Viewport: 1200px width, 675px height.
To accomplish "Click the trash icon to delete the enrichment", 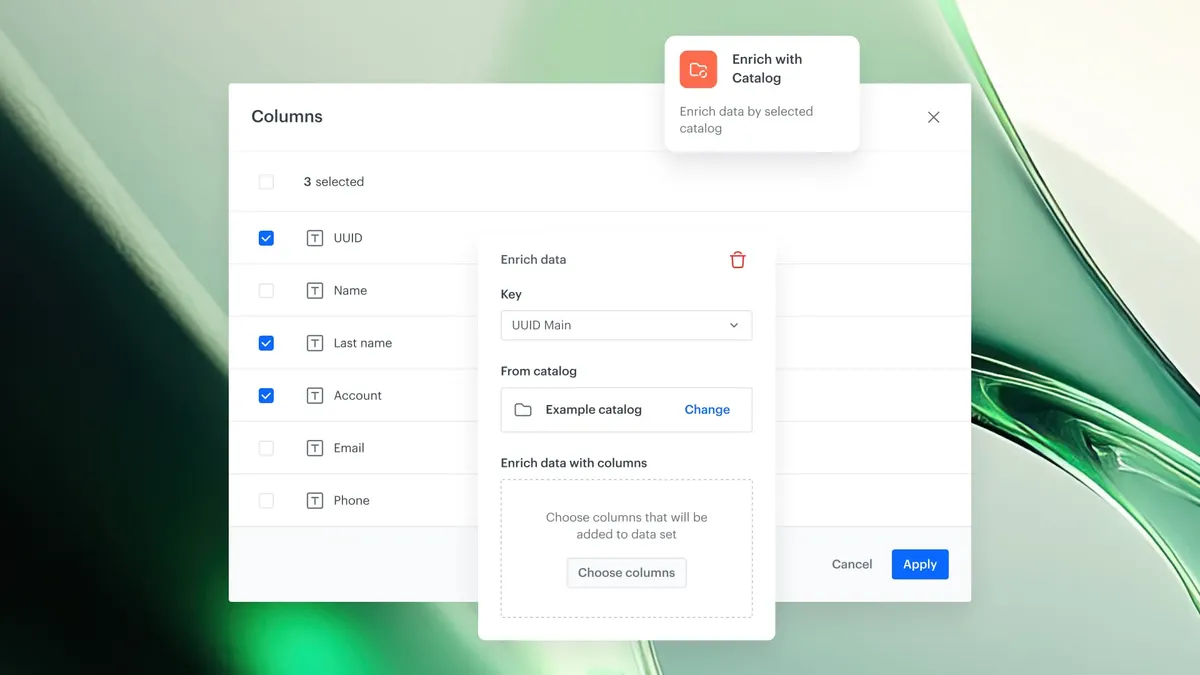I will click(737, 259).
